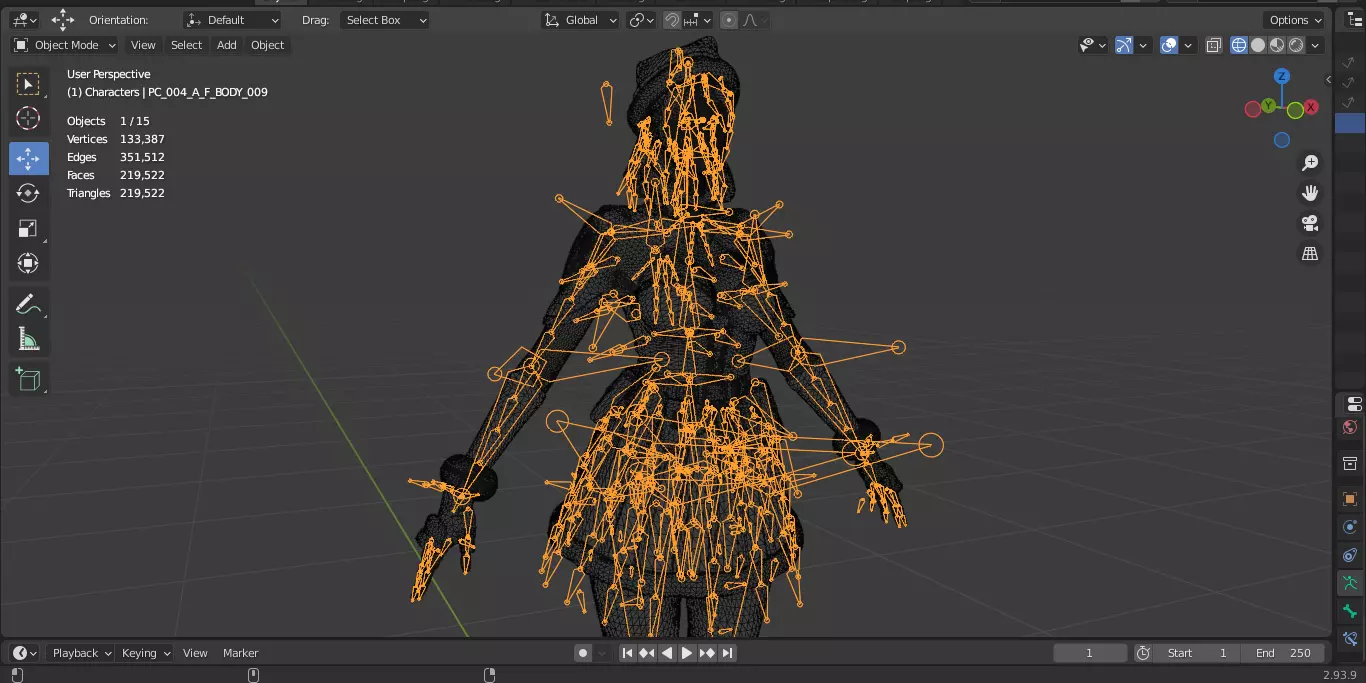
Task: Activate the 3D Cursor tool
Action: click(28, 119)
